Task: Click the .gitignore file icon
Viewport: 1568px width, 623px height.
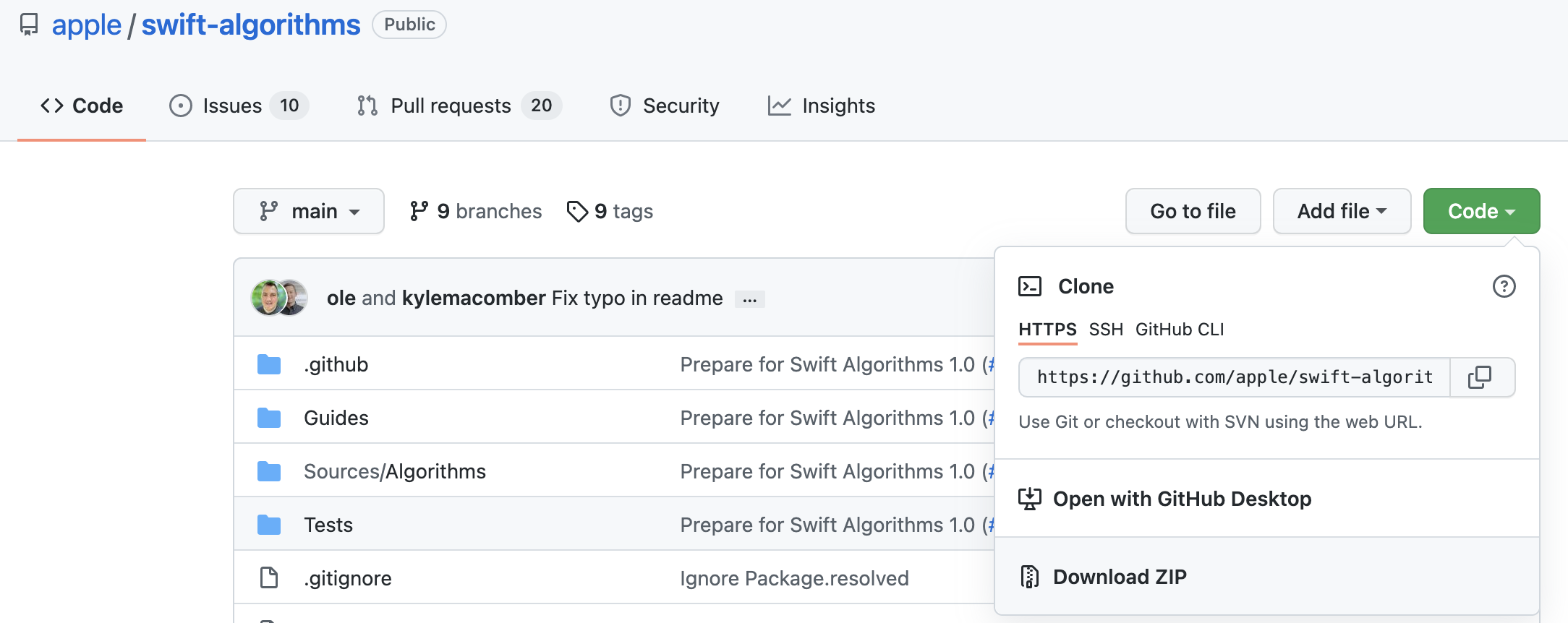Action: click(269, 578)
